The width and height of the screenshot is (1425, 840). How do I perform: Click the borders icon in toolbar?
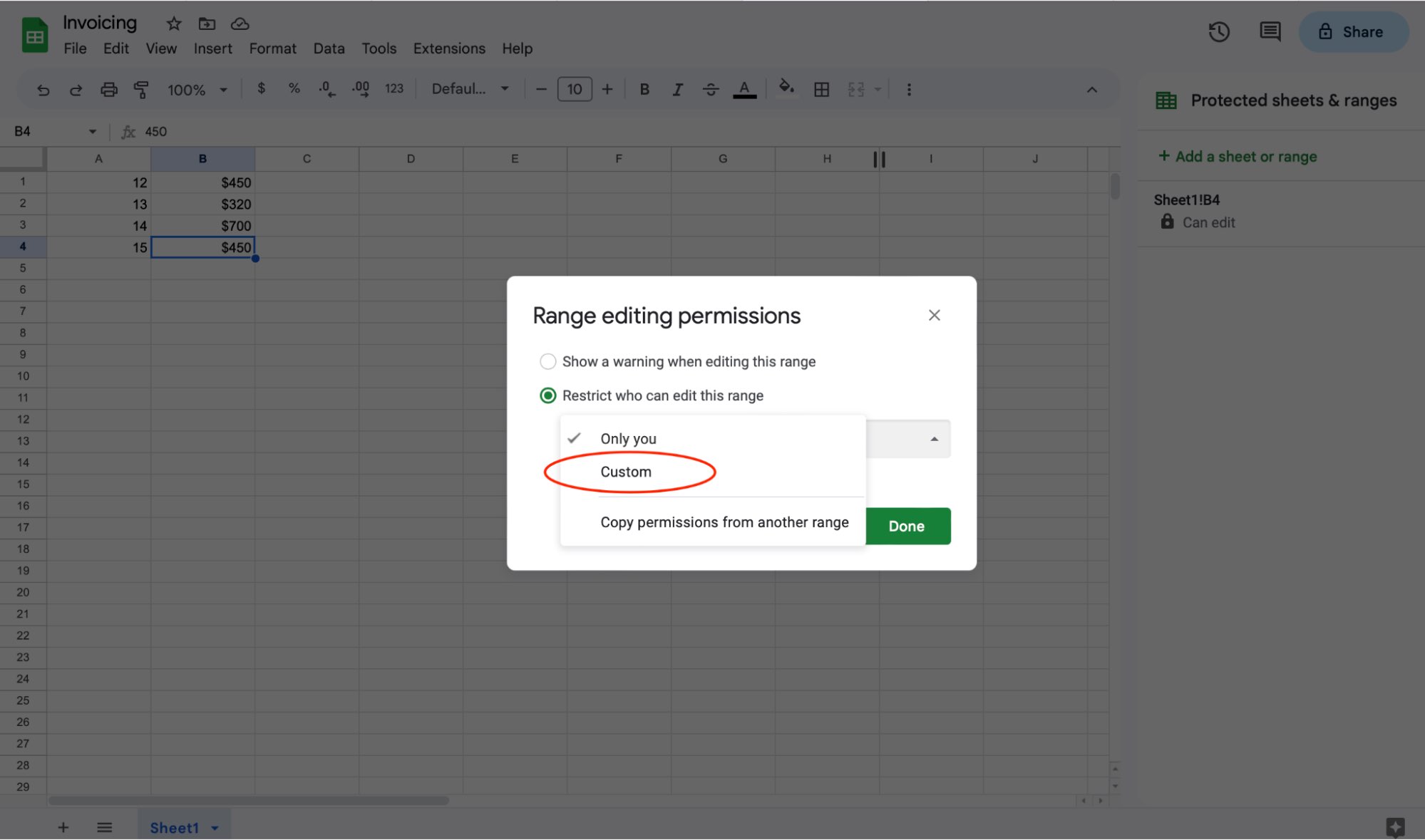(820, 89)
